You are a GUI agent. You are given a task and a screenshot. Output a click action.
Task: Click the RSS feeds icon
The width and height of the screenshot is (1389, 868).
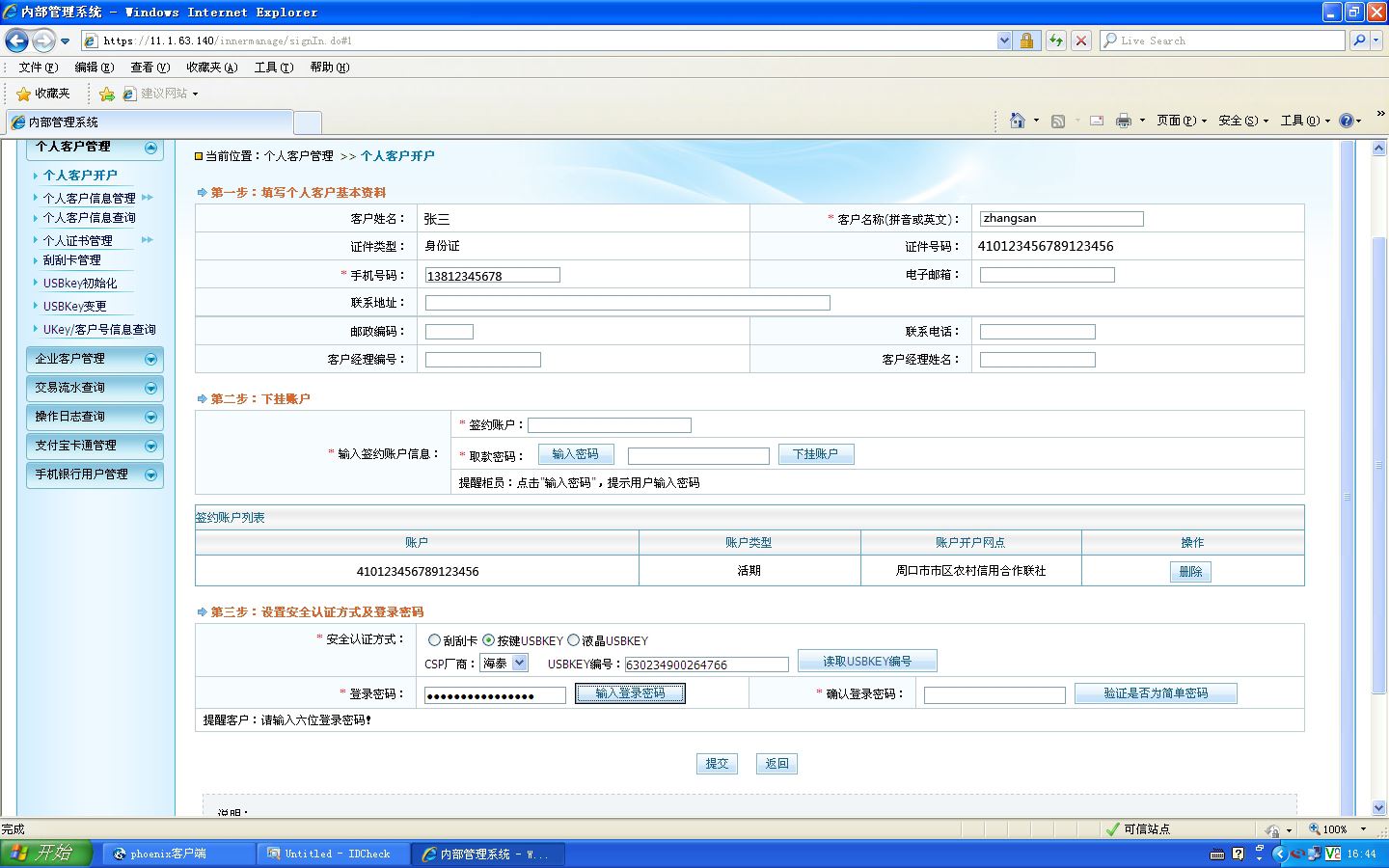1058,121
